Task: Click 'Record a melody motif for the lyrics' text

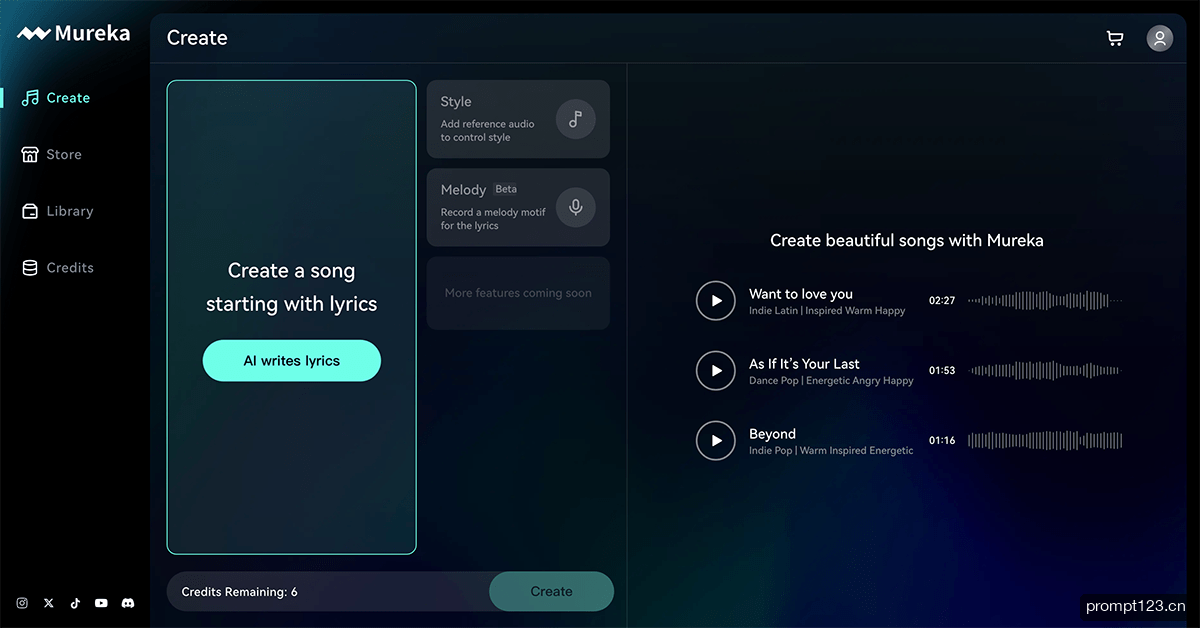Action: coord(493,219)
